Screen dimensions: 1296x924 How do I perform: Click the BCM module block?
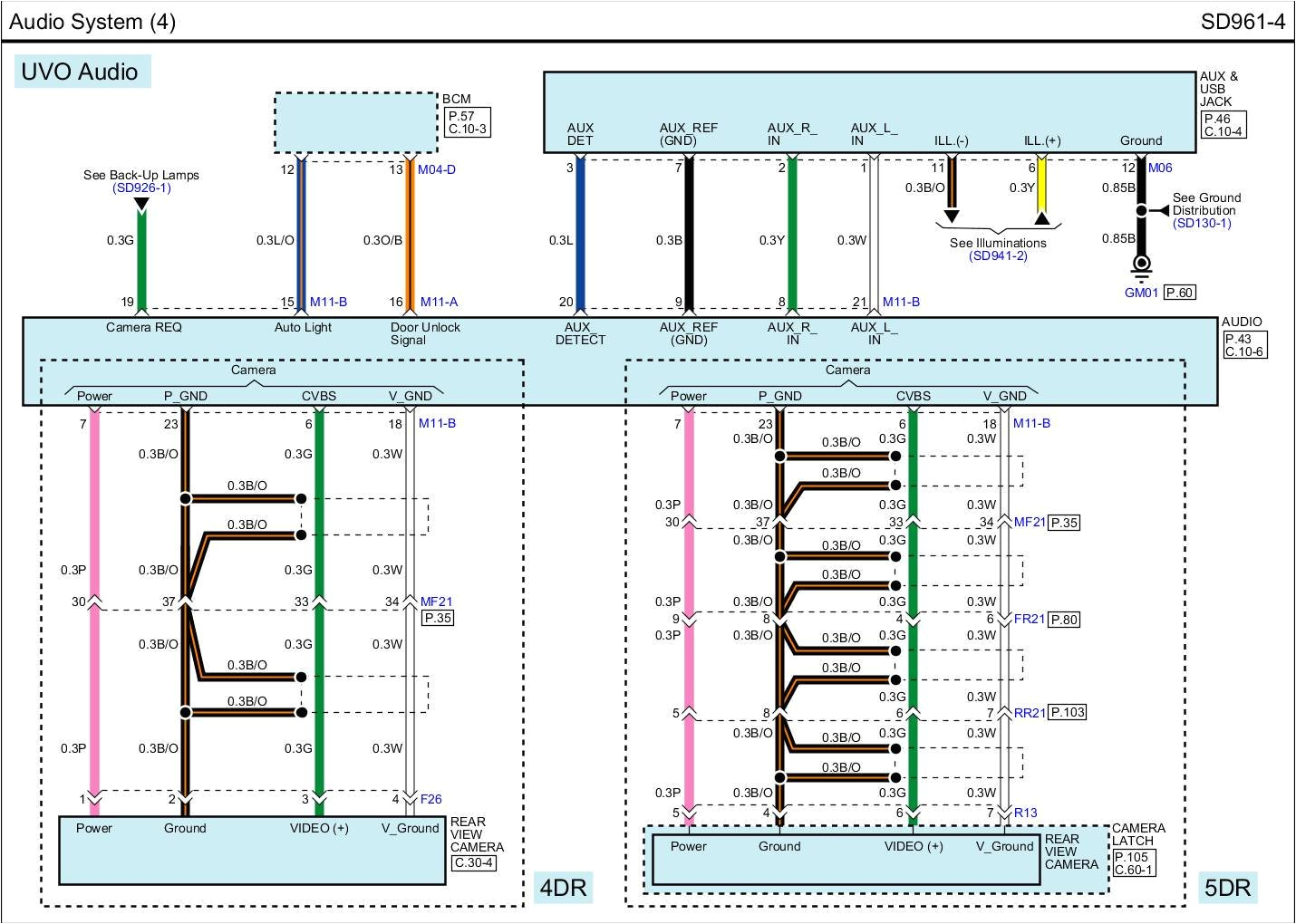[x=355, y=122]
